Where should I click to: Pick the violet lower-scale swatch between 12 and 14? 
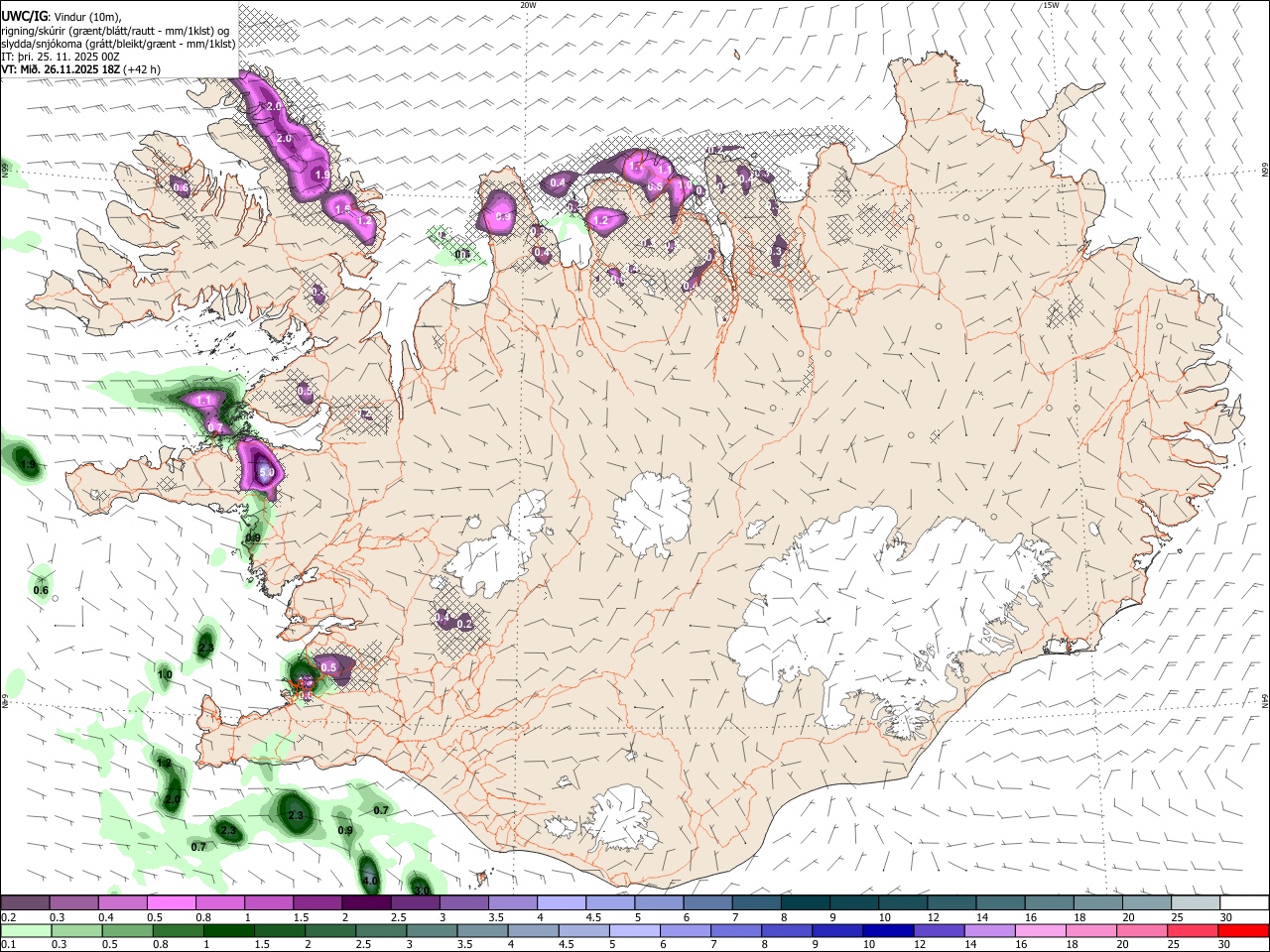coord(938,930)
